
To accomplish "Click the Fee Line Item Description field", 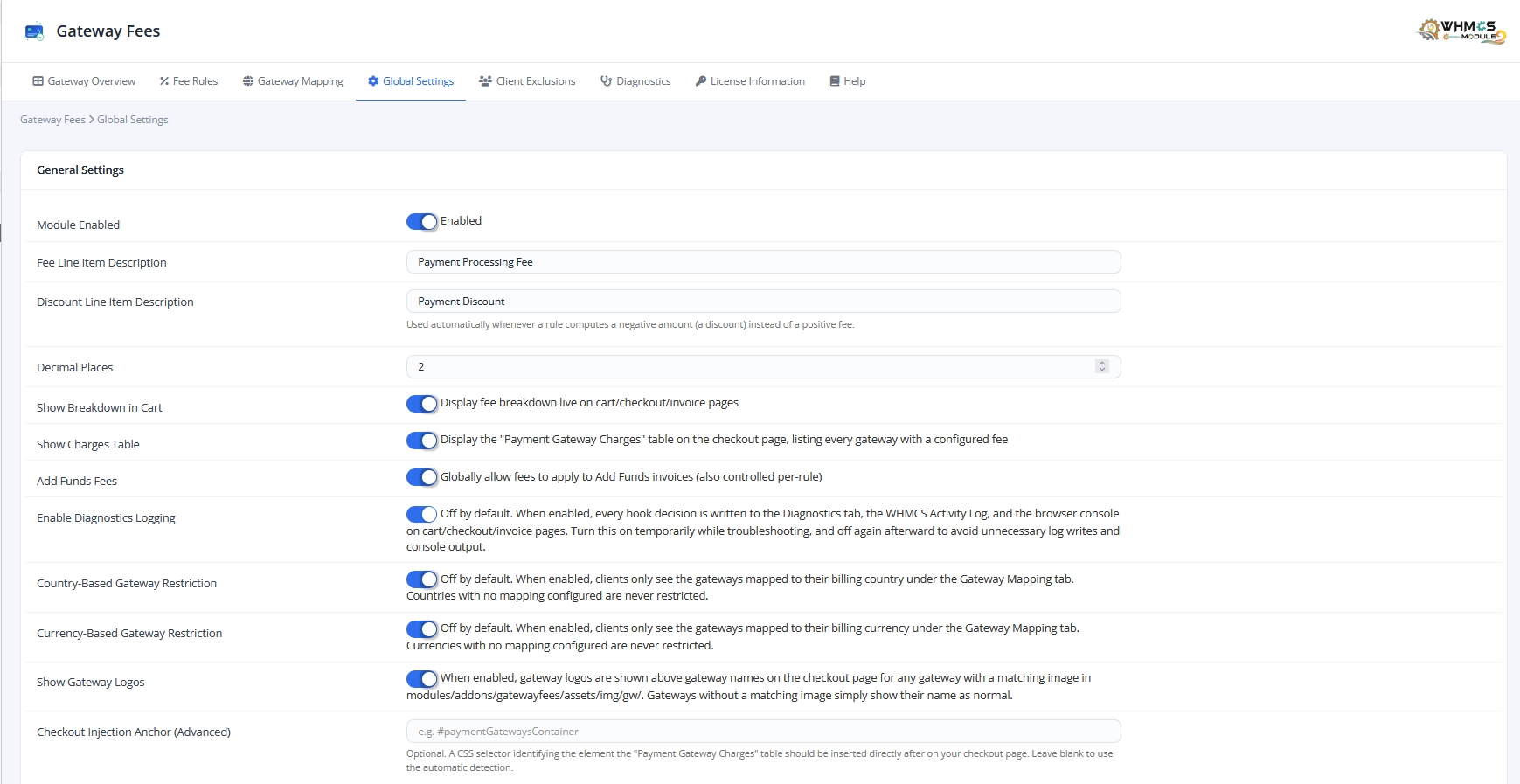I will (x=764, y=262).
